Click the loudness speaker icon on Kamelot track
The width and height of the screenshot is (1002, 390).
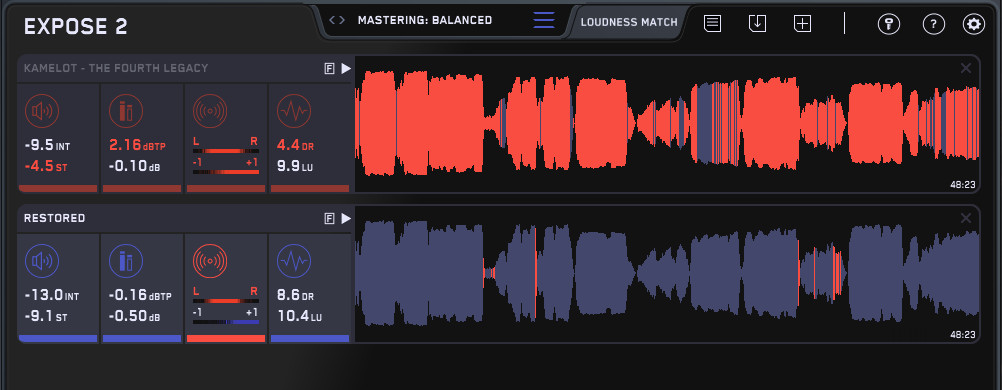42,111
